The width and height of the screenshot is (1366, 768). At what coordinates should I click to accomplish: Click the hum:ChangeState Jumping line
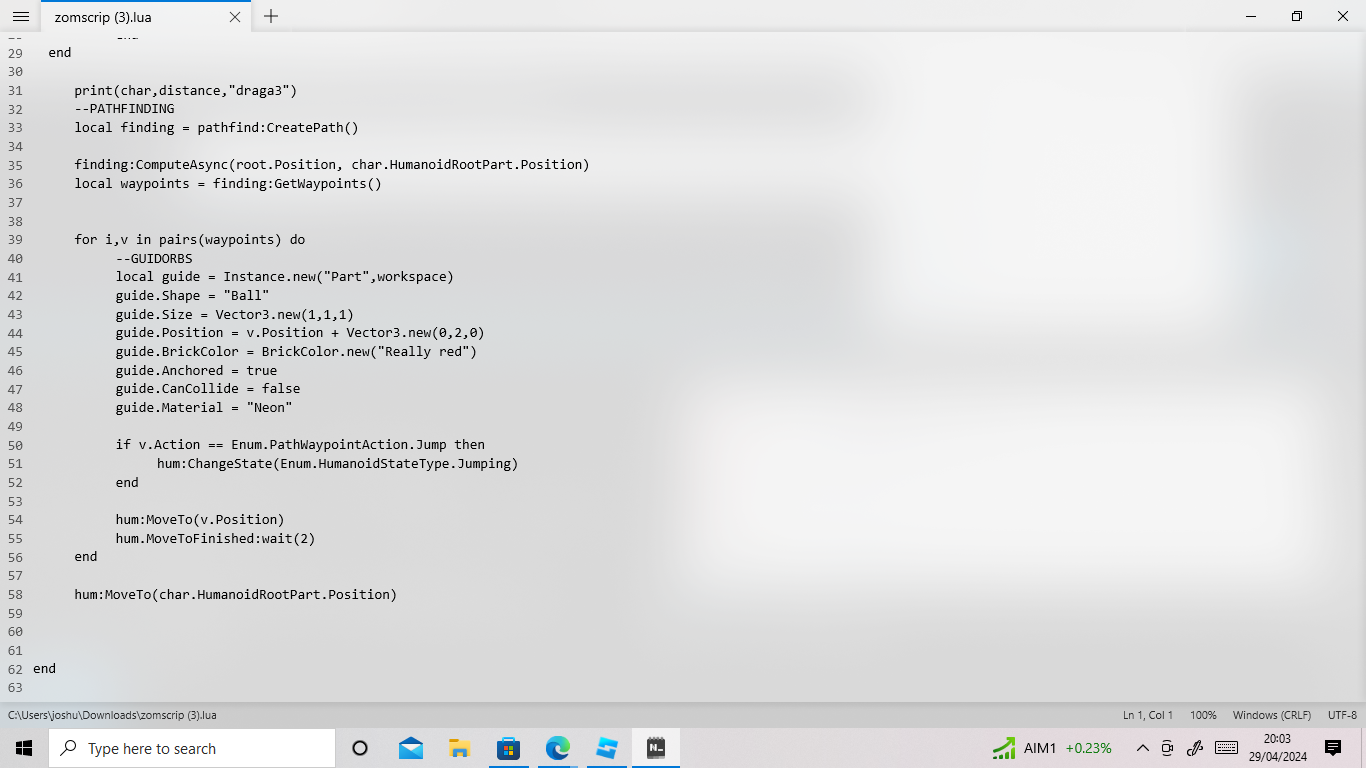(x=337, y=463)
